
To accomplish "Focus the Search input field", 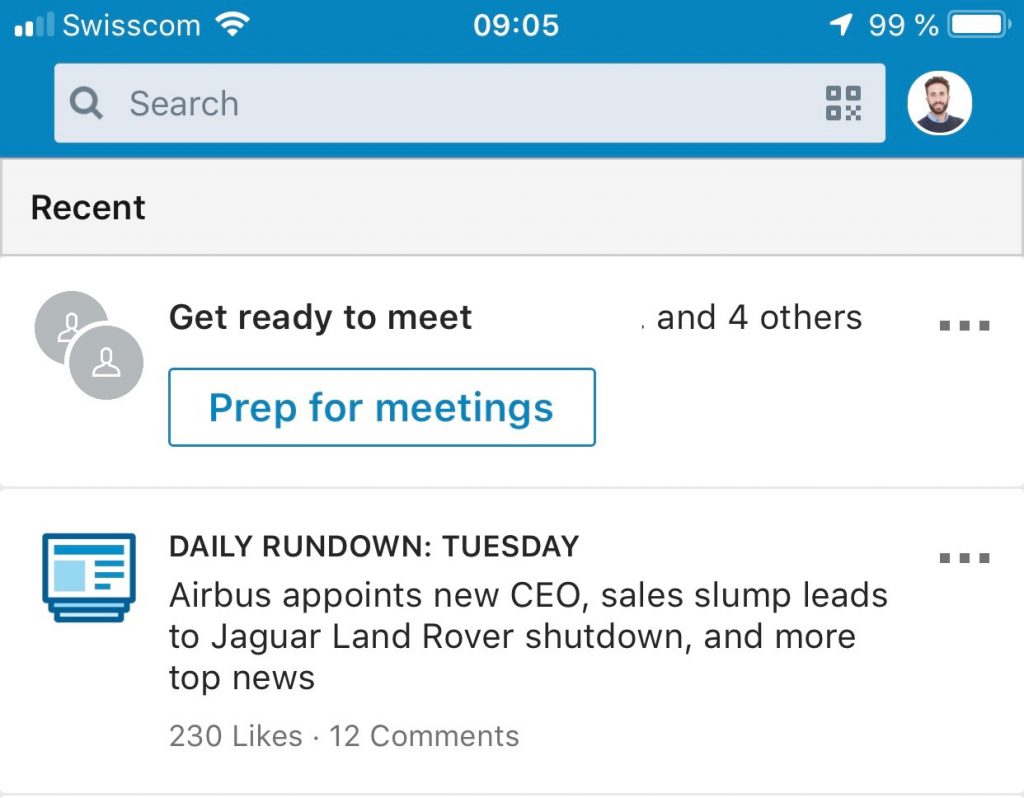I will pyautogui.click(x=470, y=103).
